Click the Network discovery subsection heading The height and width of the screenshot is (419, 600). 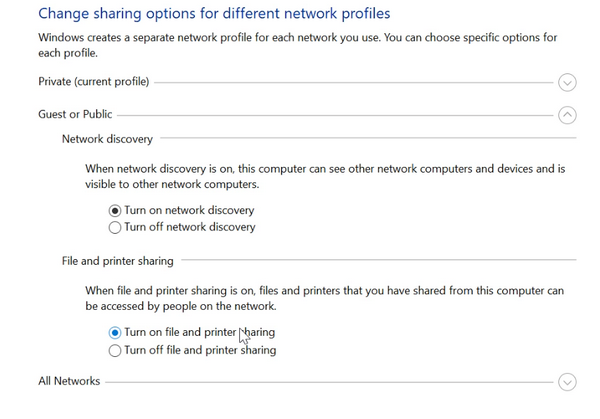tap(107, 140)
